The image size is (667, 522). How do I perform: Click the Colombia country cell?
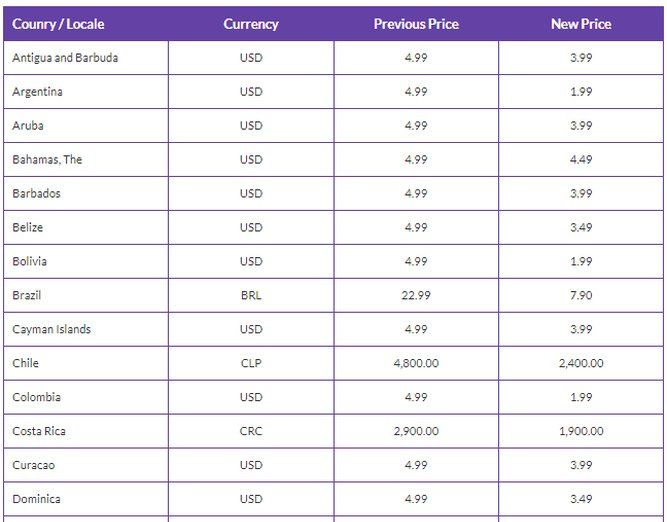[36, 398]
